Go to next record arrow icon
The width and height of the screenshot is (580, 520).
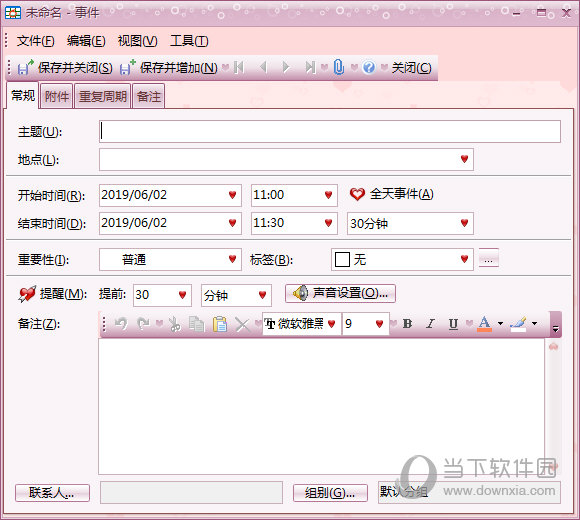286,67
